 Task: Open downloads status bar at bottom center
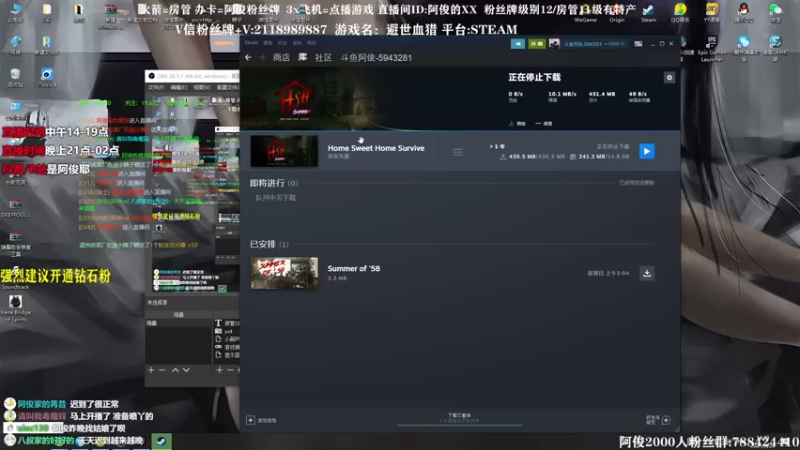(x=459, y=418)
